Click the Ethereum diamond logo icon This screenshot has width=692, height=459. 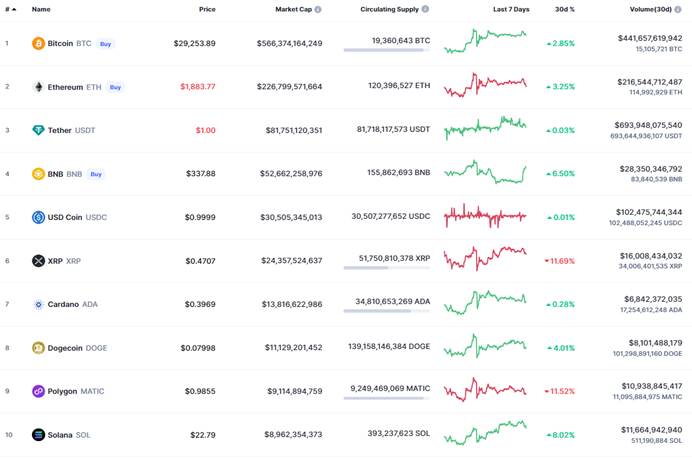coord(38,87)
